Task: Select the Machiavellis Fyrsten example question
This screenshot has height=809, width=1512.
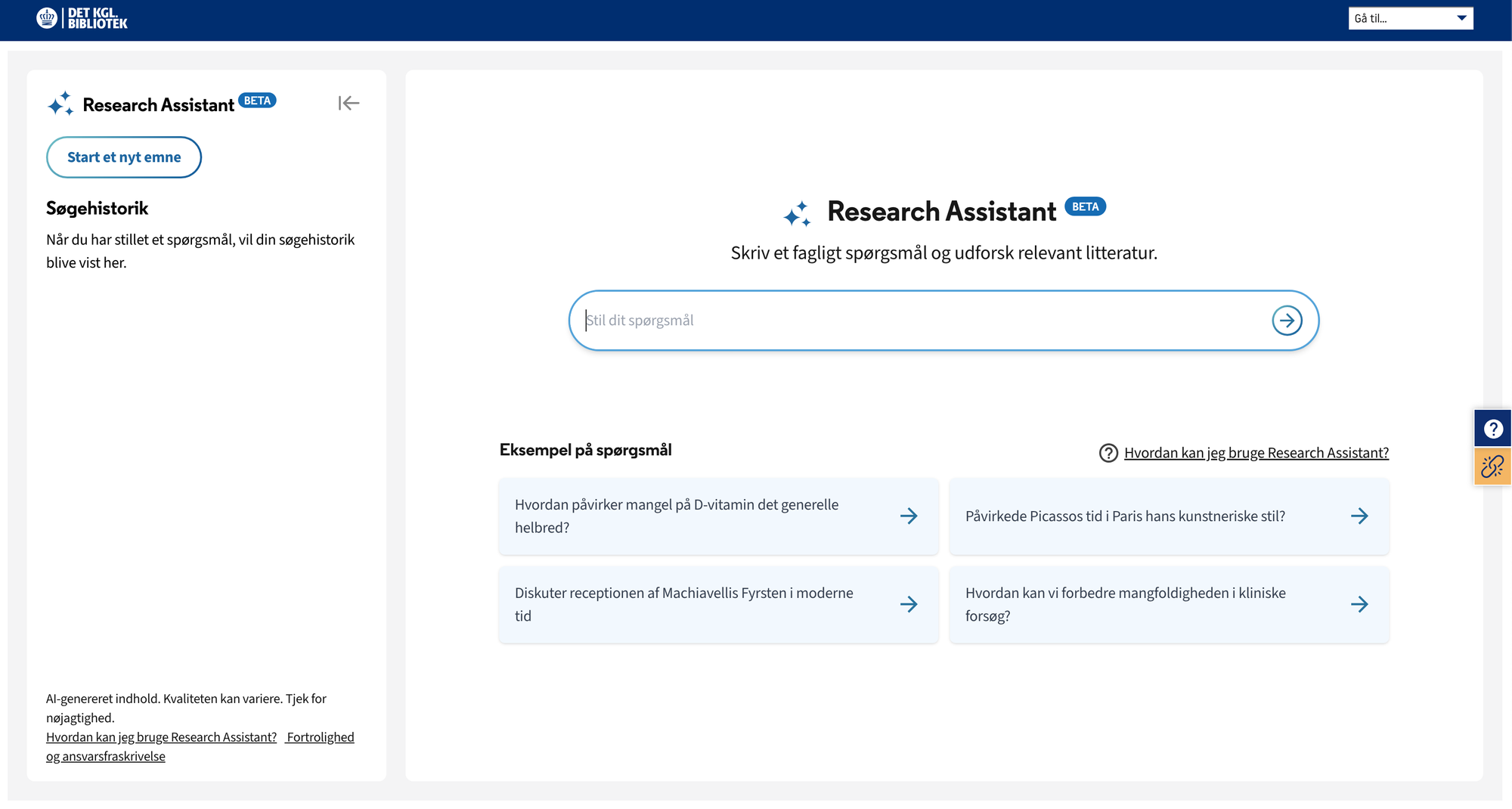Action: click(718, 605)
